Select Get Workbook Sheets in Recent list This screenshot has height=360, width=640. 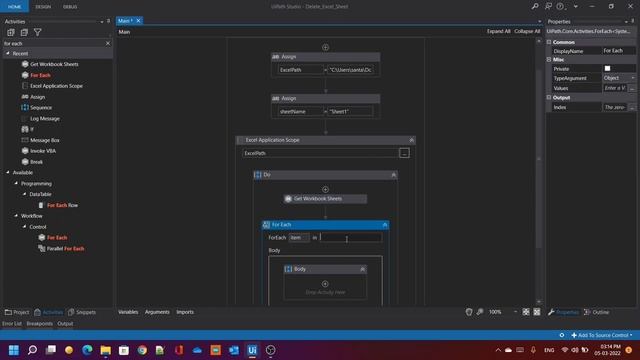[x=54, y=64]
